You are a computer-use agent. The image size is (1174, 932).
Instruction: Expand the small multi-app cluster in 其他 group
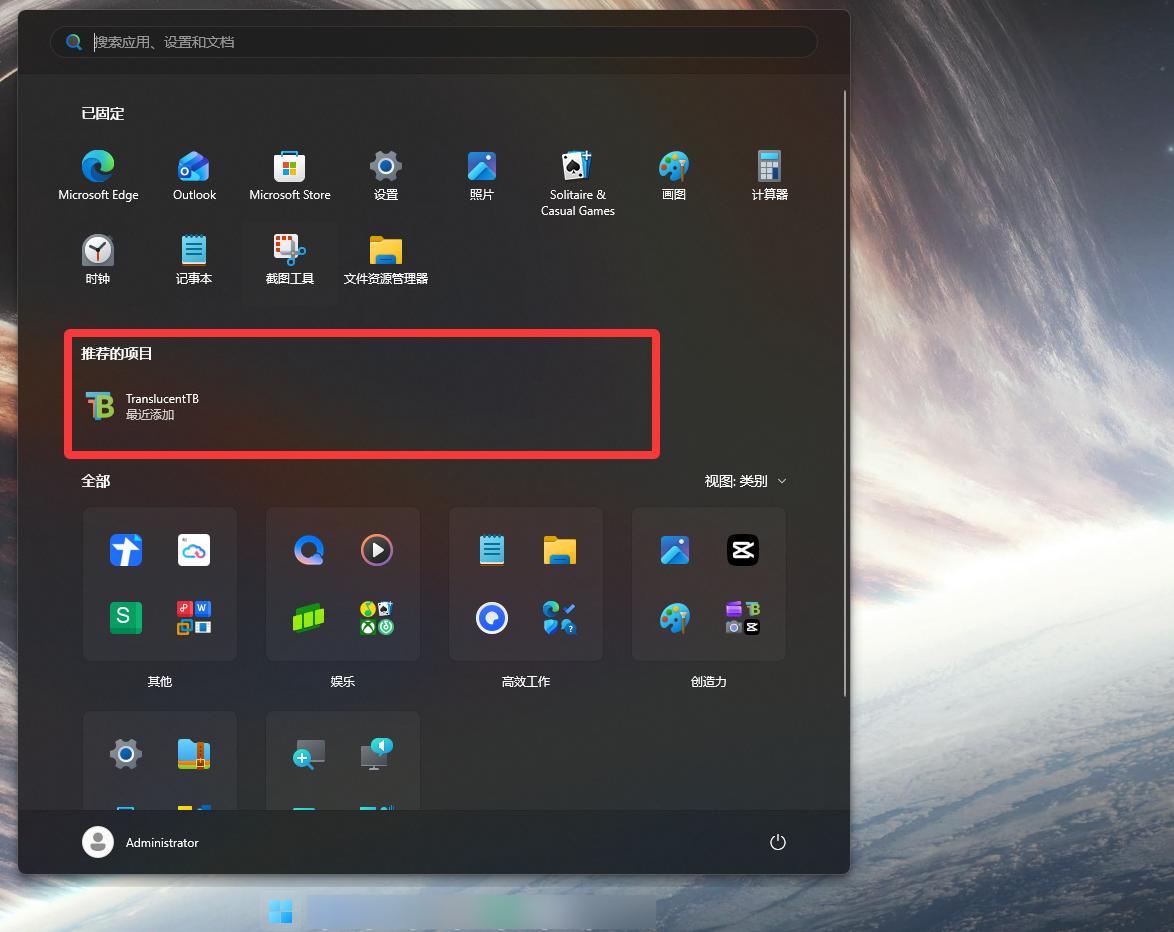[x=194, y=618]
